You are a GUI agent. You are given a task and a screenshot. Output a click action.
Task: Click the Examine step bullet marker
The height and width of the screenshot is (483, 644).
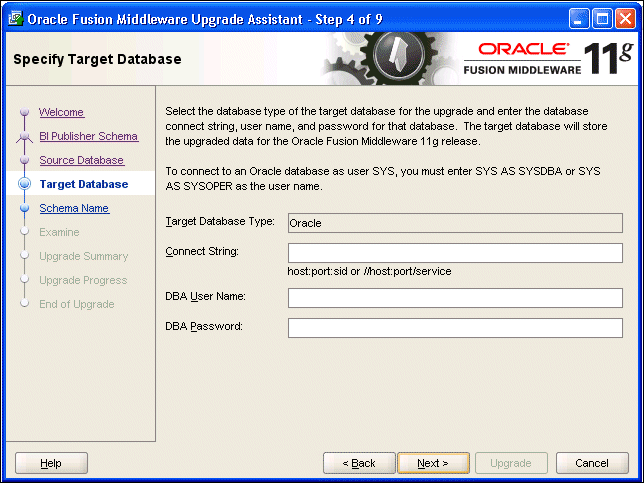pyautogui.click(x=25, y=232)
